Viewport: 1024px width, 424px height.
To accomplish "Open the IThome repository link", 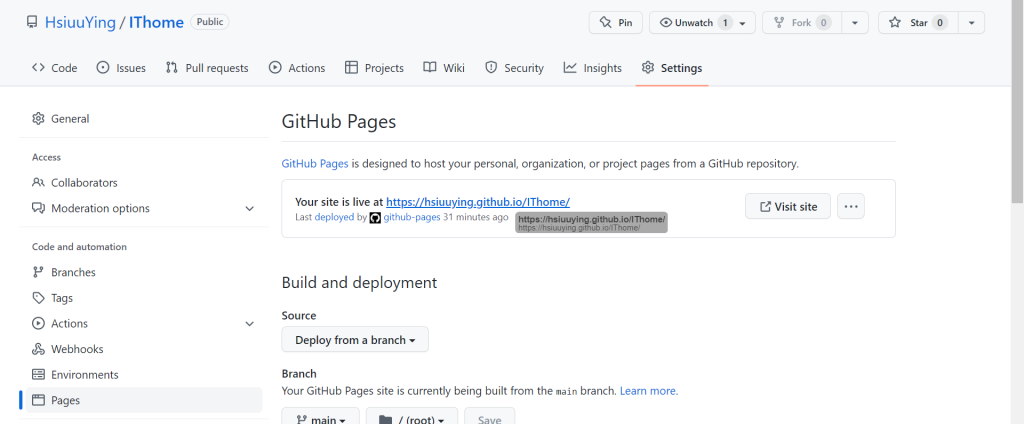I will tap(156, 22).
